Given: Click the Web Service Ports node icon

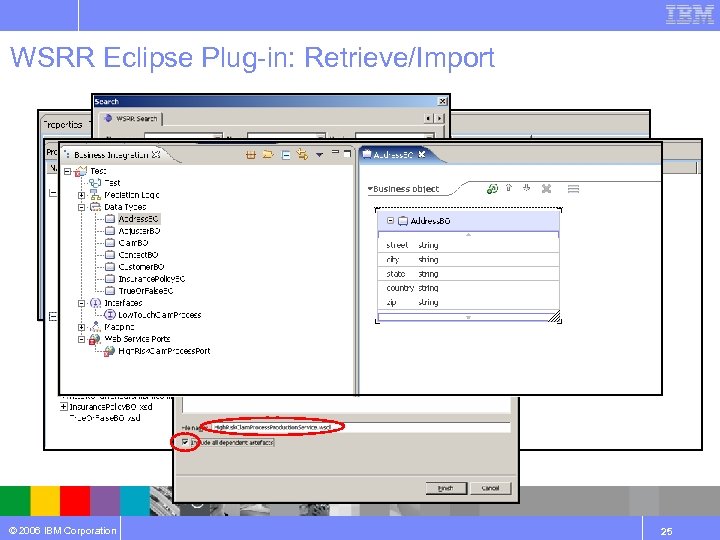Looking at the screenshot, I should coord(95,339).
